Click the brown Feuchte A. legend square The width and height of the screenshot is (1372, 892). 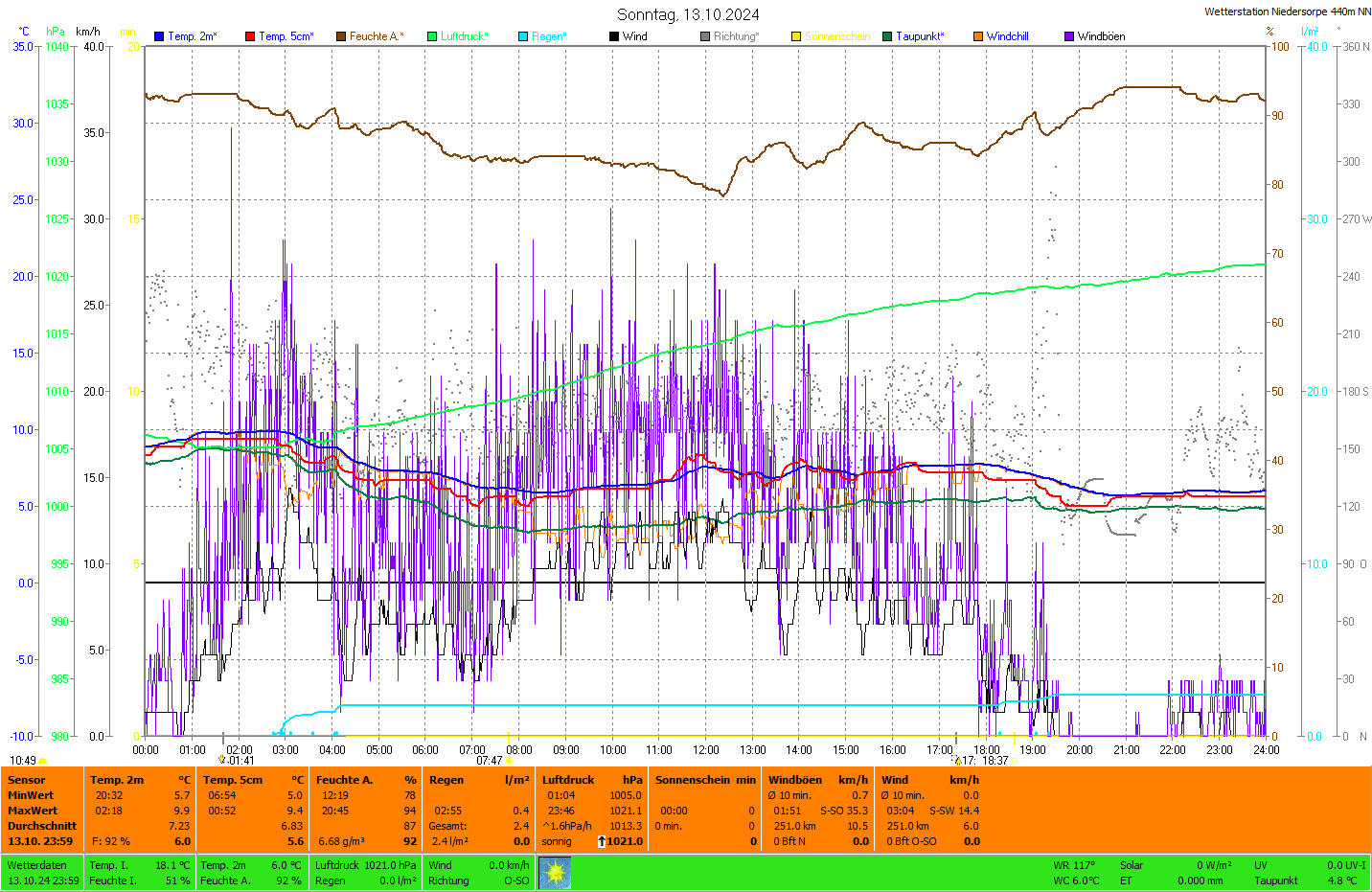pyautogui.click(x=341, y=36)
